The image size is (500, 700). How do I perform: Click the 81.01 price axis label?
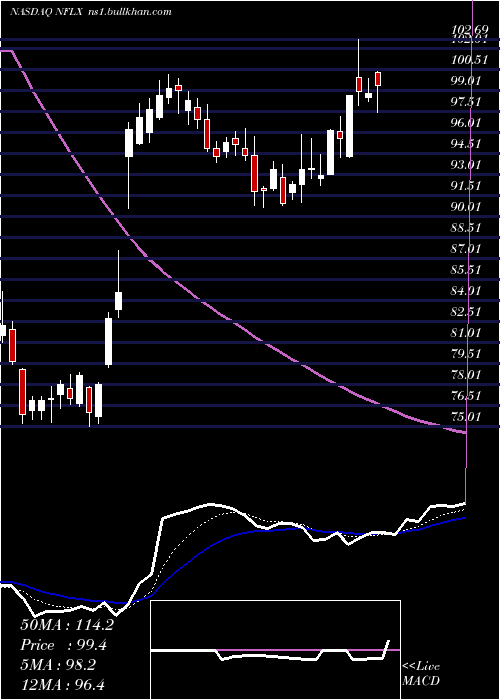point(467,333)
